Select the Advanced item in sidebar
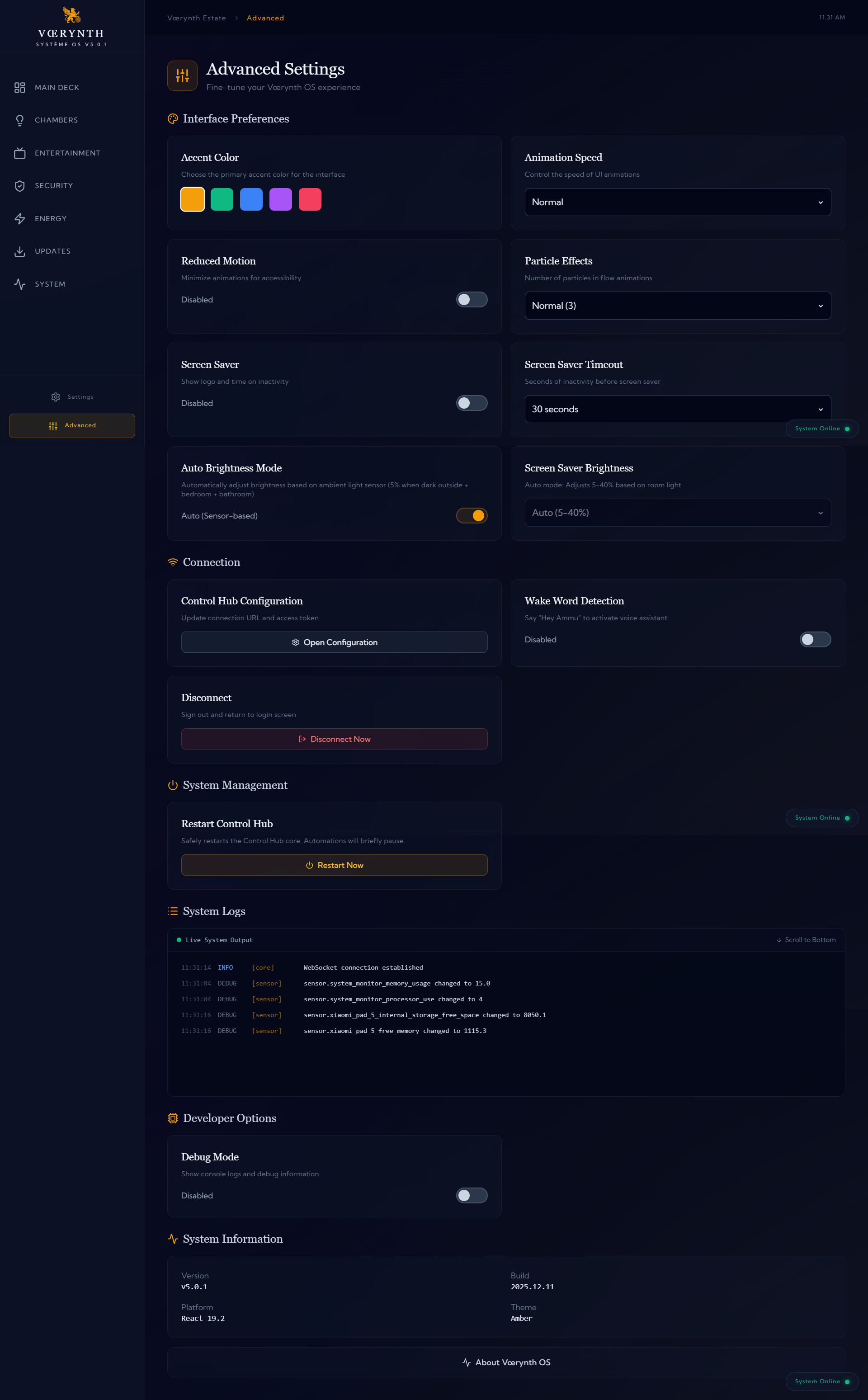 point(72,425)
